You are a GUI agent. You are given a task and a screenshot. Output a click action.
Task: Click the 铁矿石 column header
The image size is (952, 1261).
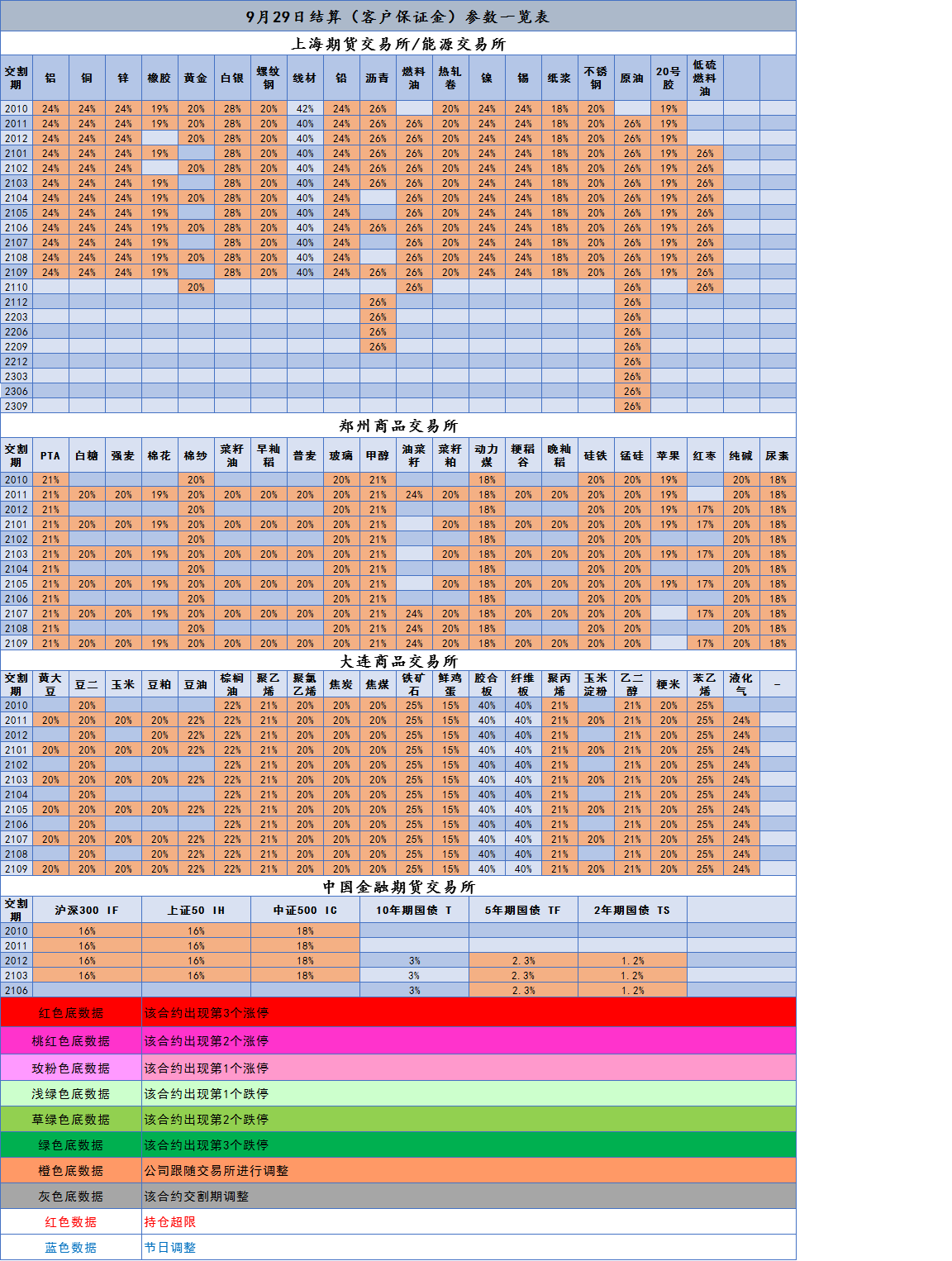(414, 684)
